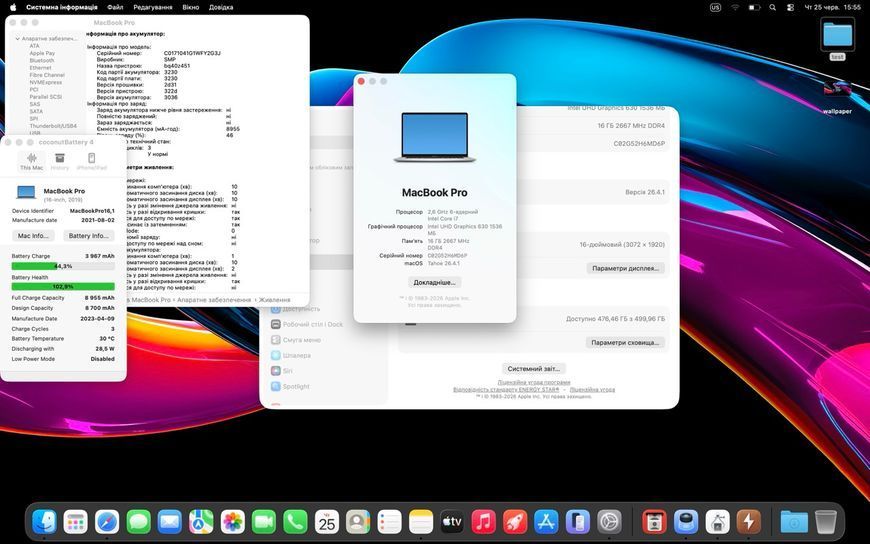Open Ліцензійна угода програми link
870x544 pixels.
534,382
